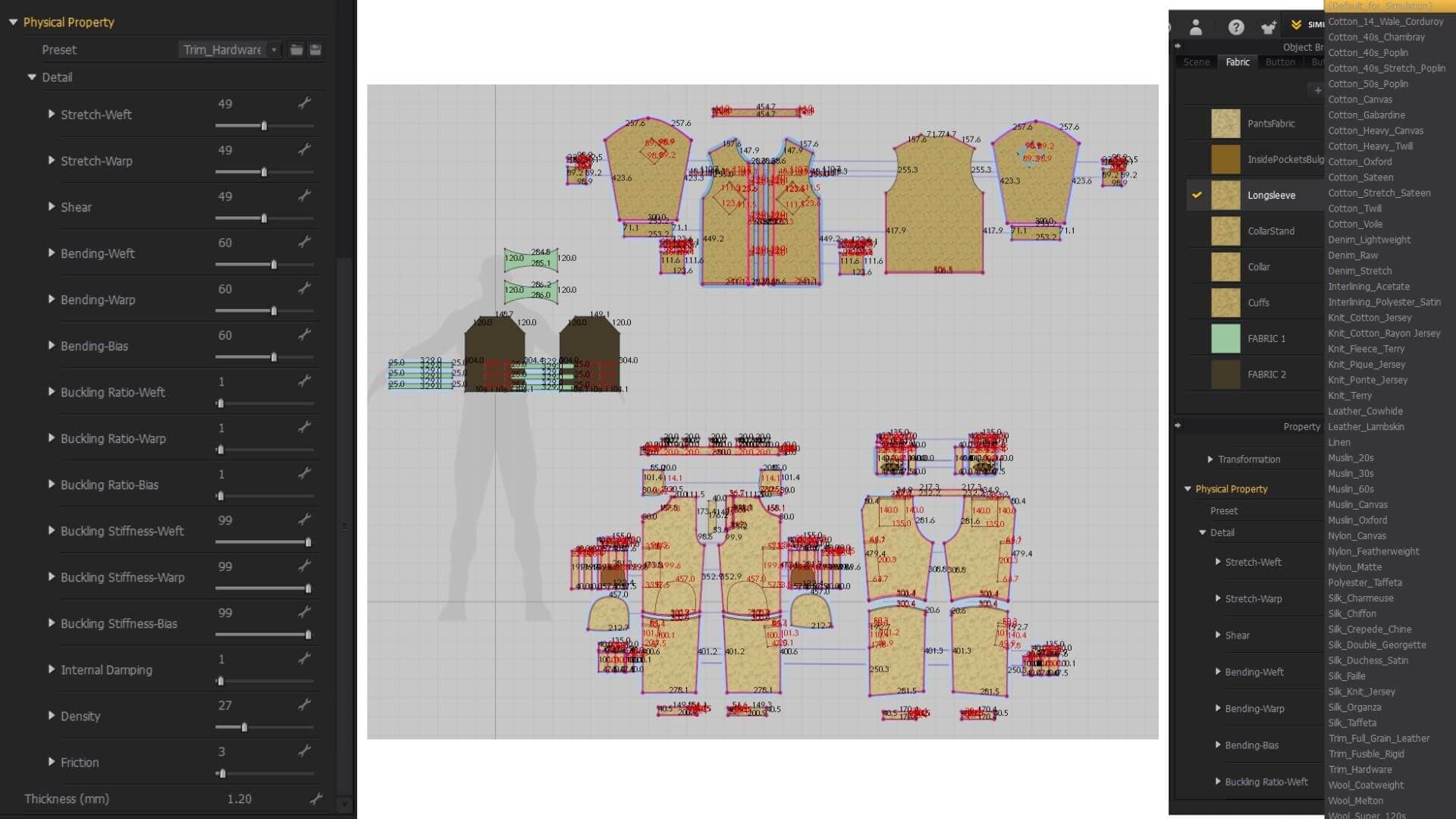The width and height of the screenshot is (1456, 819).
Task: Select Silk_Chiffon from the preset list
Action: click(x=1353, y=613)
